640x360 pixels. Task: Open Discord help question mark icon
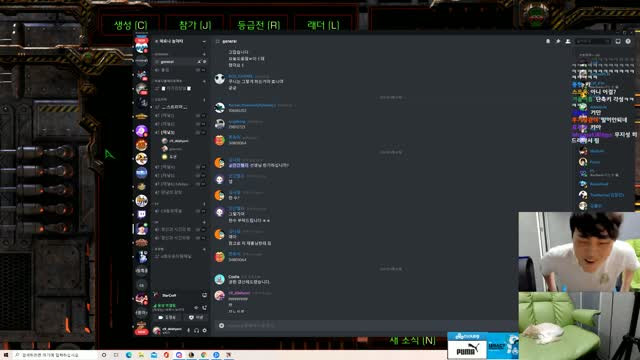tap(628, 41)
